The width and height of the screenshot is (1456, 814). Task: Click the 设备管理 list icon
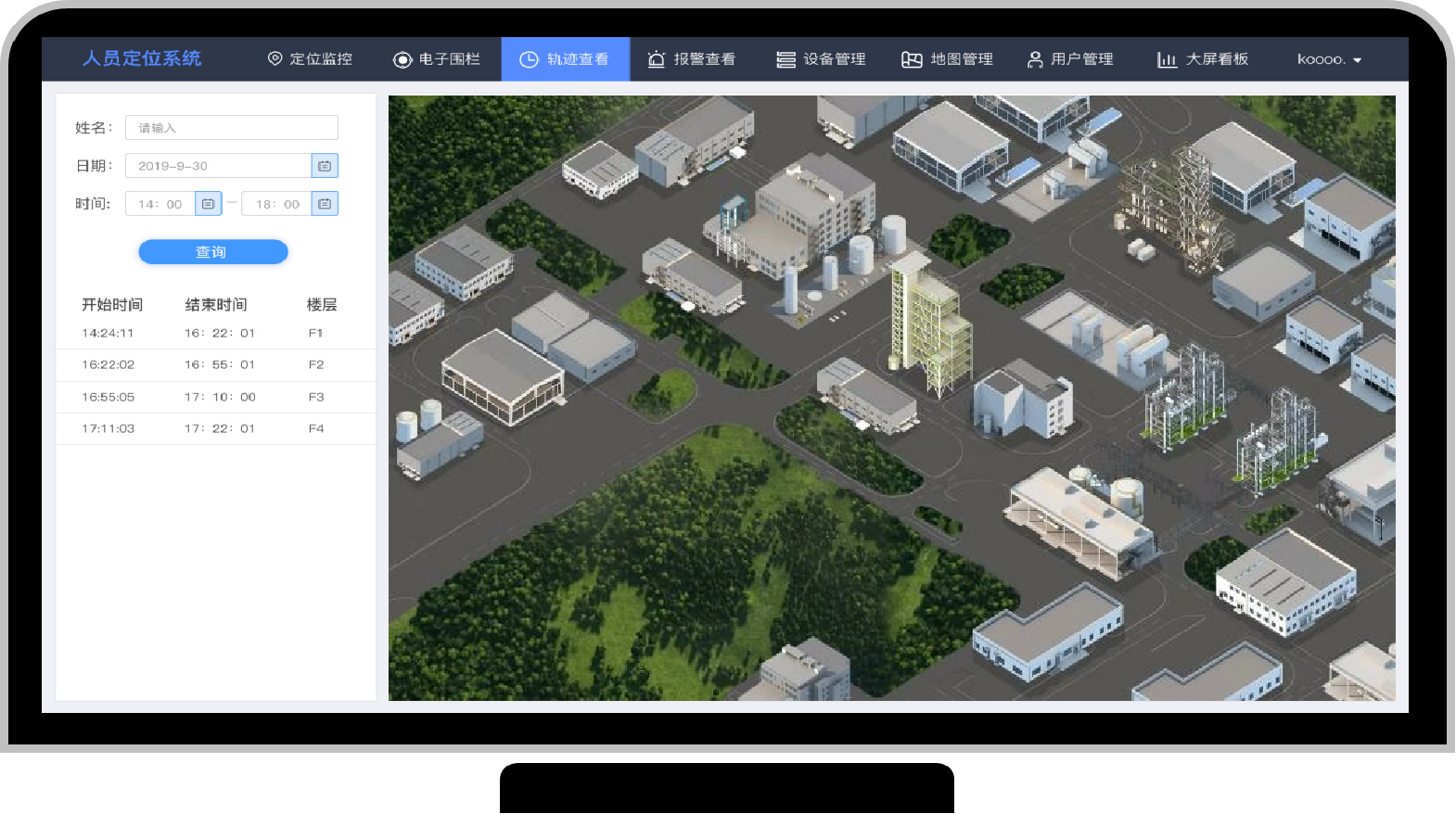click(785, 59)
